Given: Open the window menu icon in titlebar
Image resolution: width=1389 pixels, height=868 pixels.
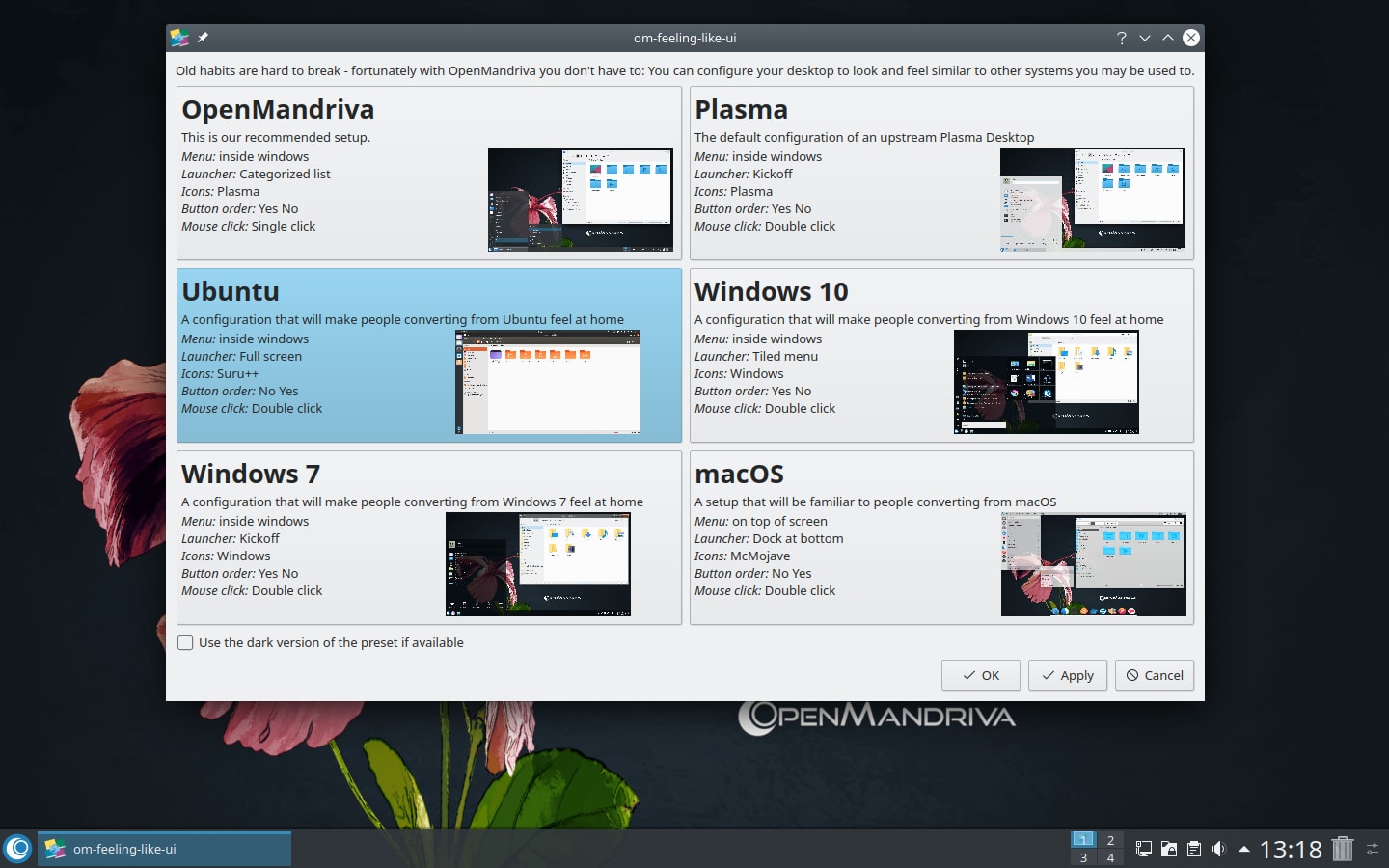Looking at the screenshot, I should click(x=179, y=38).
